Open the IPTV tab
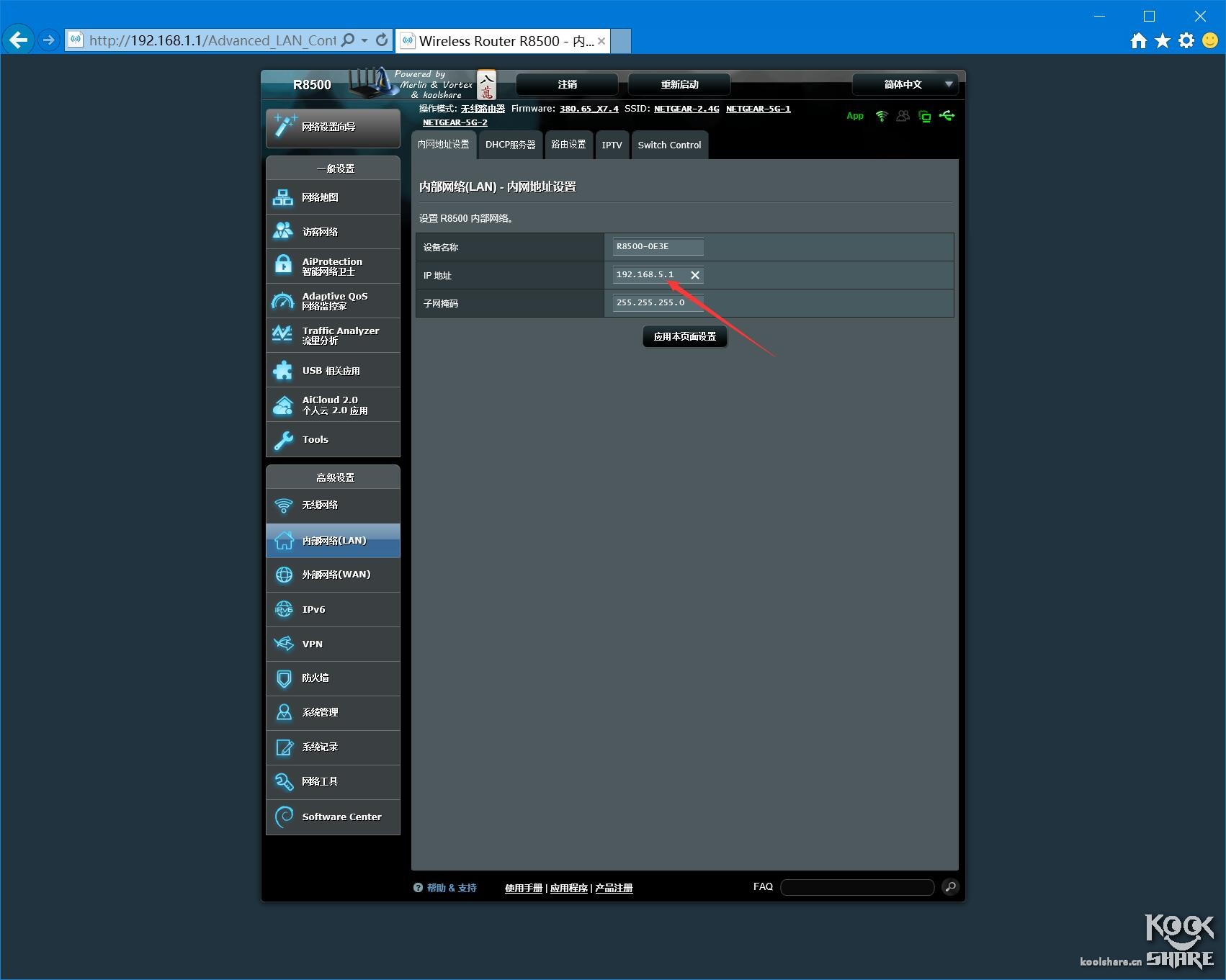The image size is (1226, 980). (x=612, y=145)
